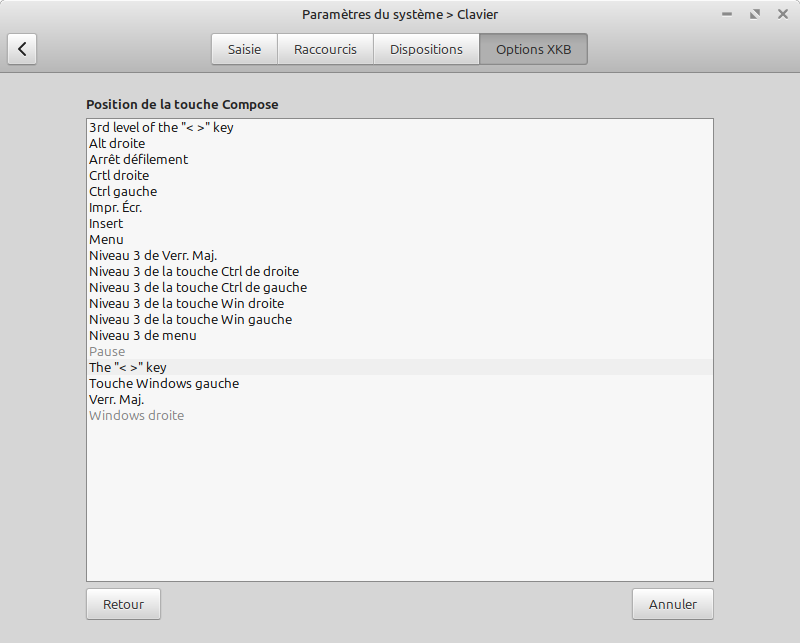This screenshot has height=643, width=800.
Task: Pick 'Ctrl gauche' as Compose key
Action: pos(123,192)
